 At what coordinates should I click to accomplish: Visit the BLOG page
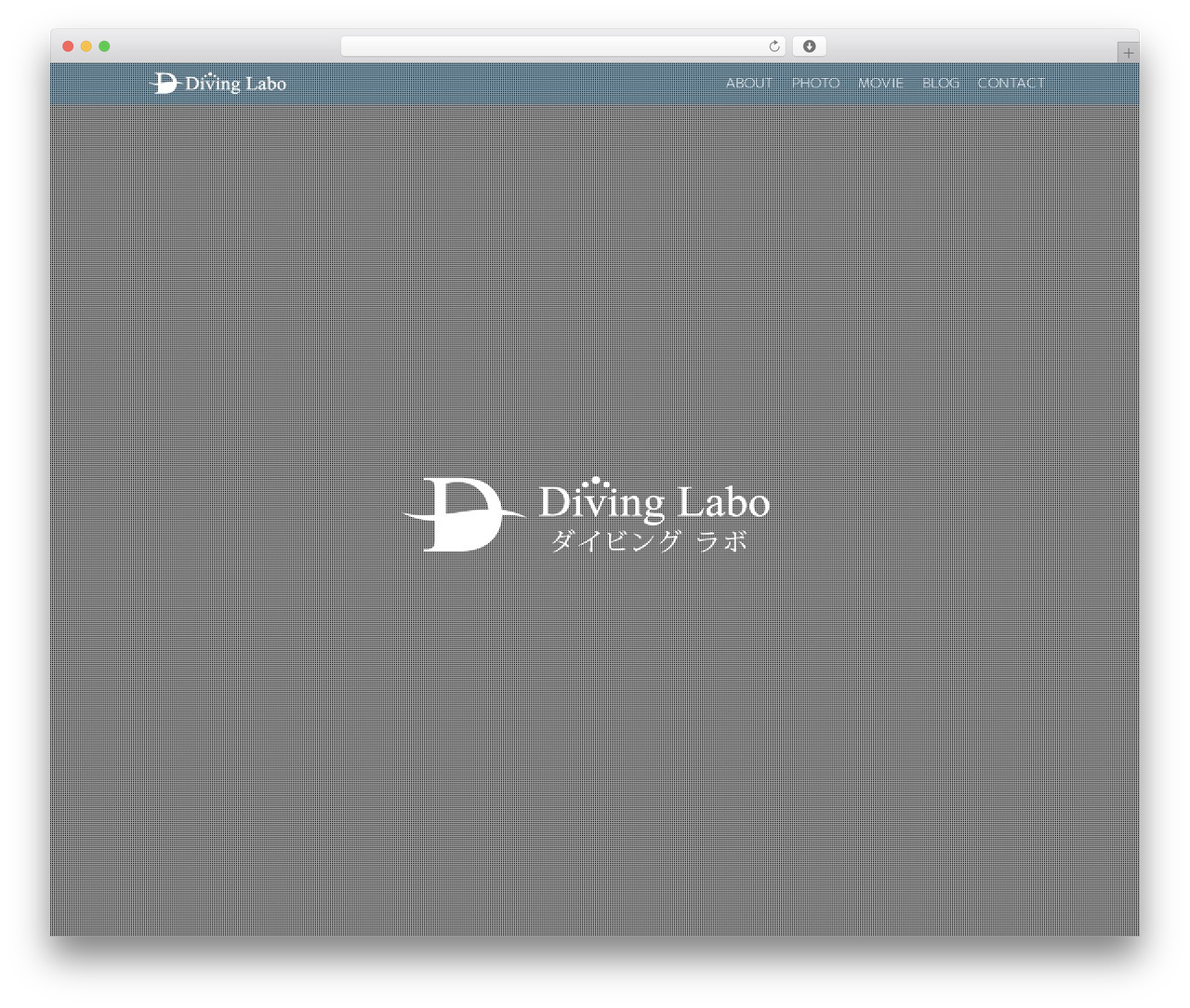(940, 83)
